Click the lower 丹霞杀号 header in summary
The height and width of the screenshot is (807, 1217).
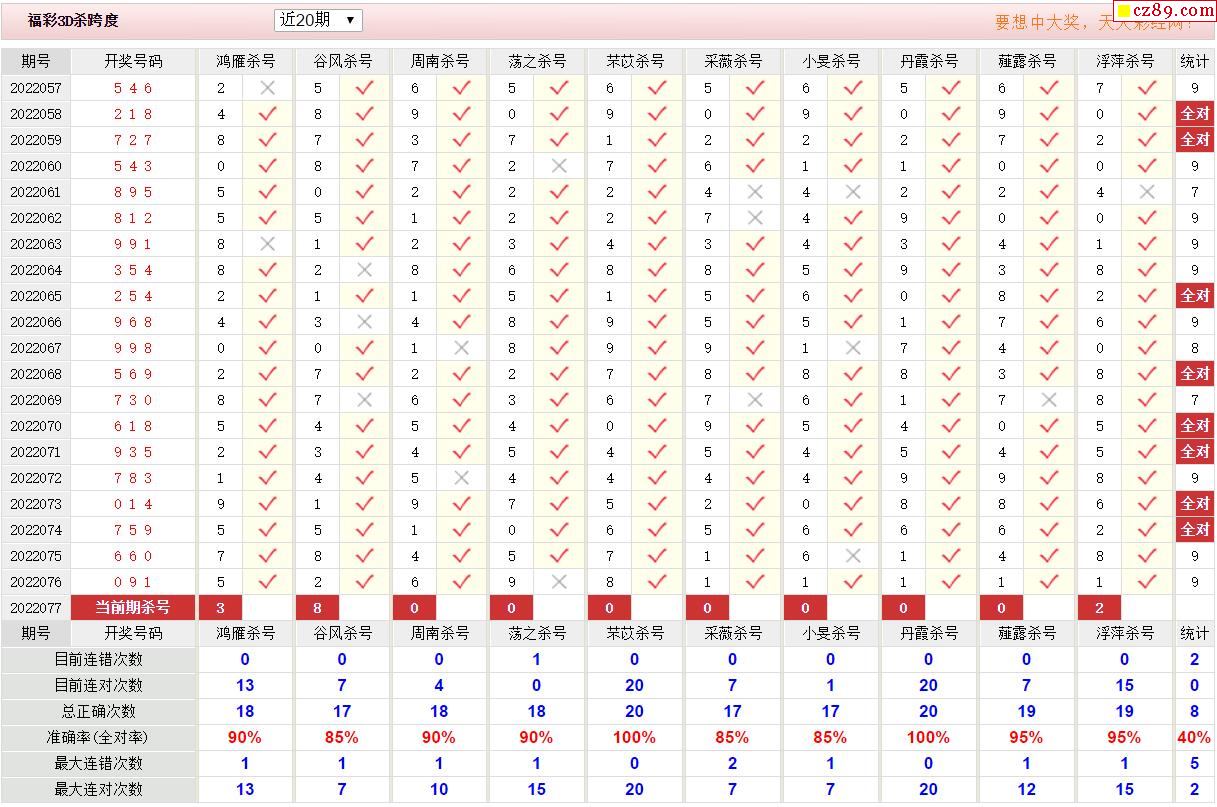pyautogui.click(x=929, y=633)
